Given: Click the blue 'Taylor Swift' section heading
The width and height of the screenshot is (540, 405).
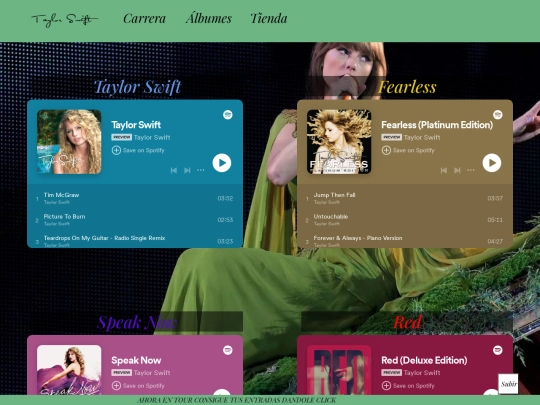Looking at the screenshot, I should (137, 87).
